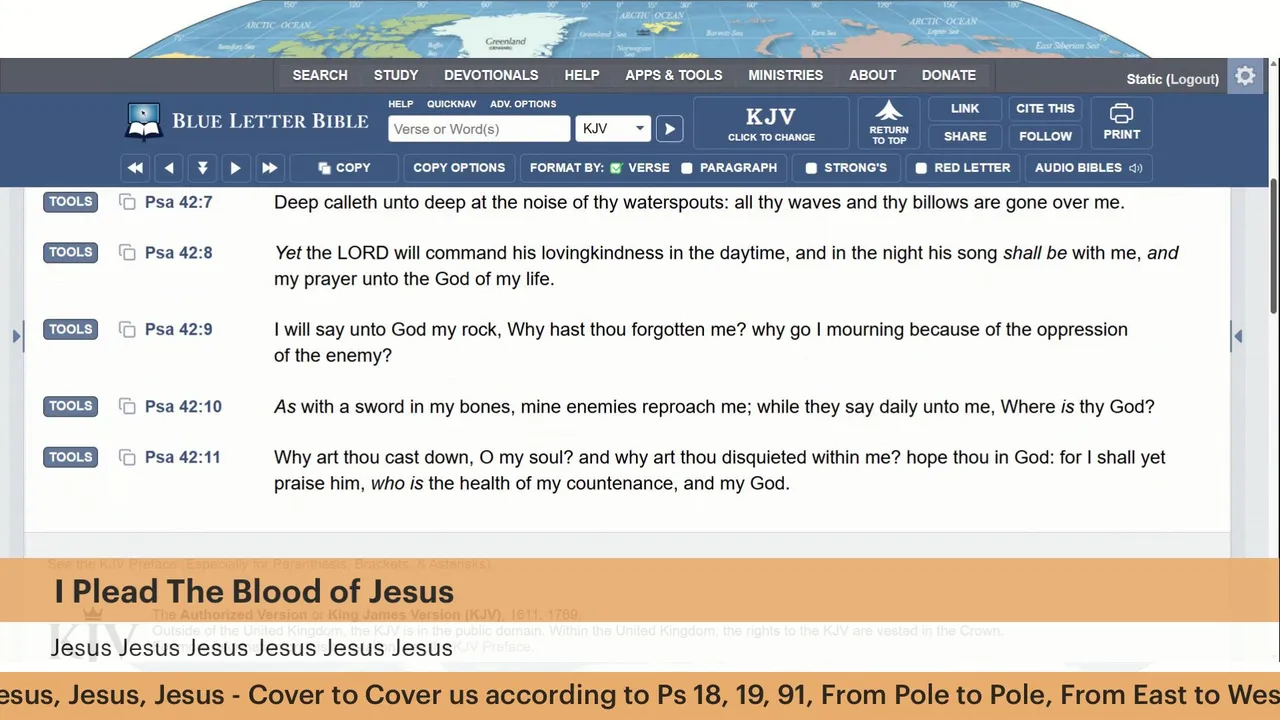Copy verse Psa 42:11 using its copy icon

click(127, 457)
